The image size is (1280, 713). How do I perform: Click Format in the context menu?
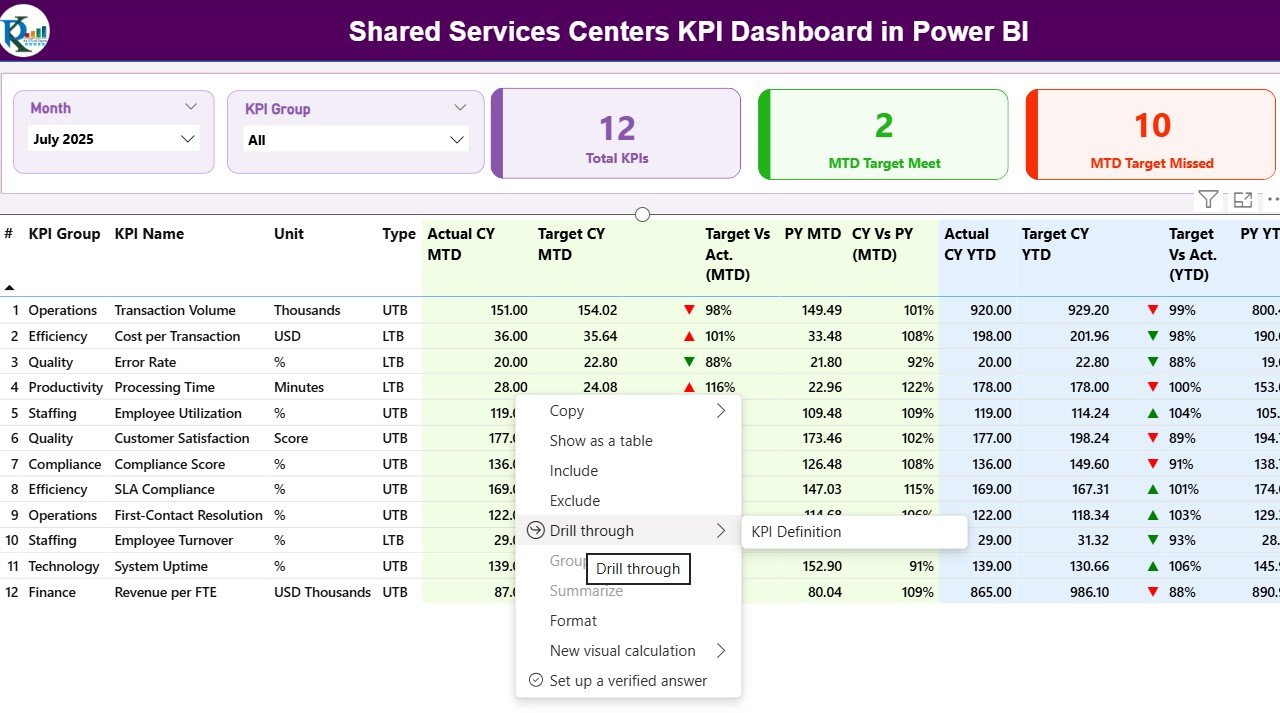573,621
